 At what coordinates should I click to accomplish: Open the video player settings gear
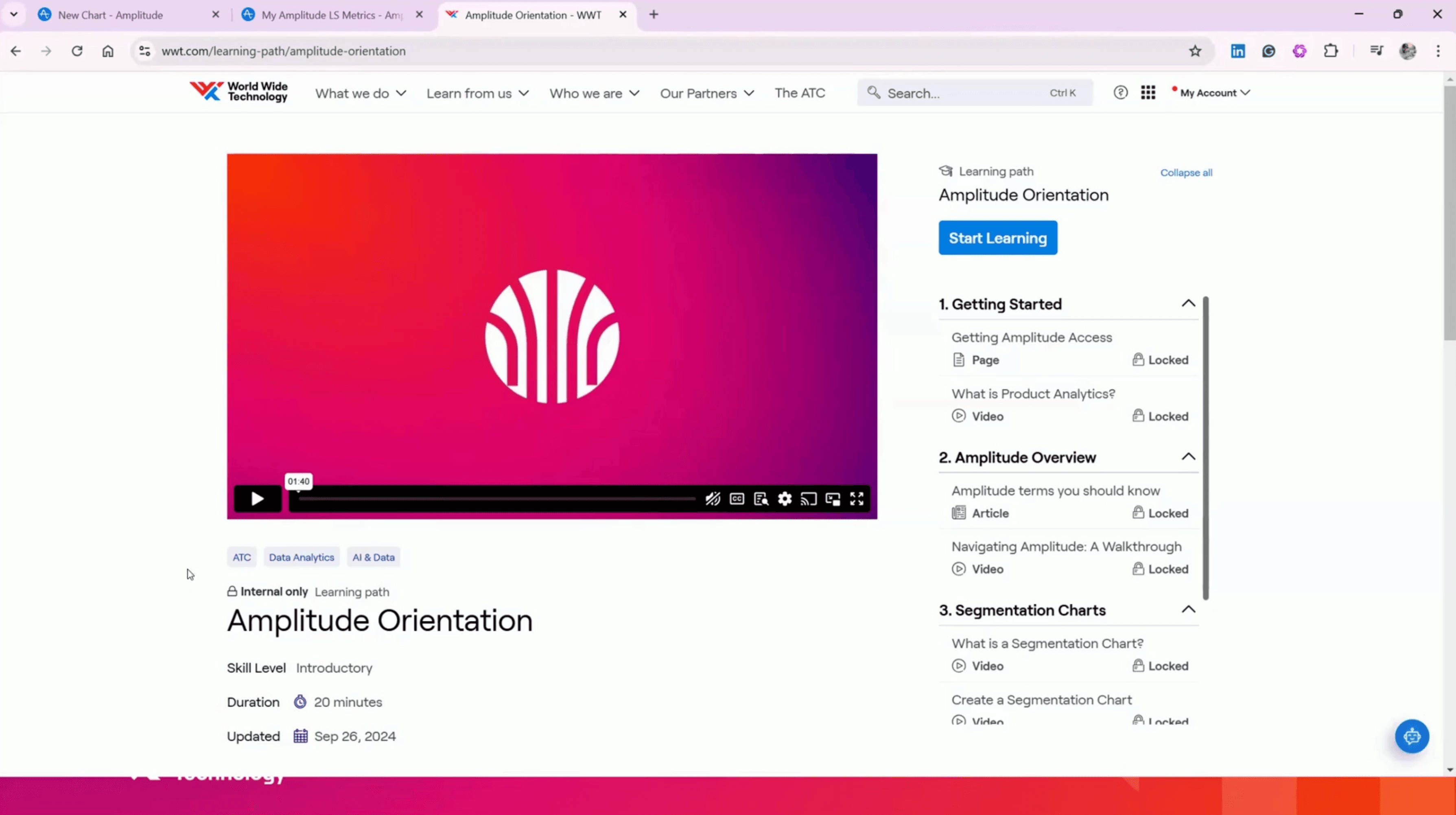pyautogui.click(x=785, y=498)
